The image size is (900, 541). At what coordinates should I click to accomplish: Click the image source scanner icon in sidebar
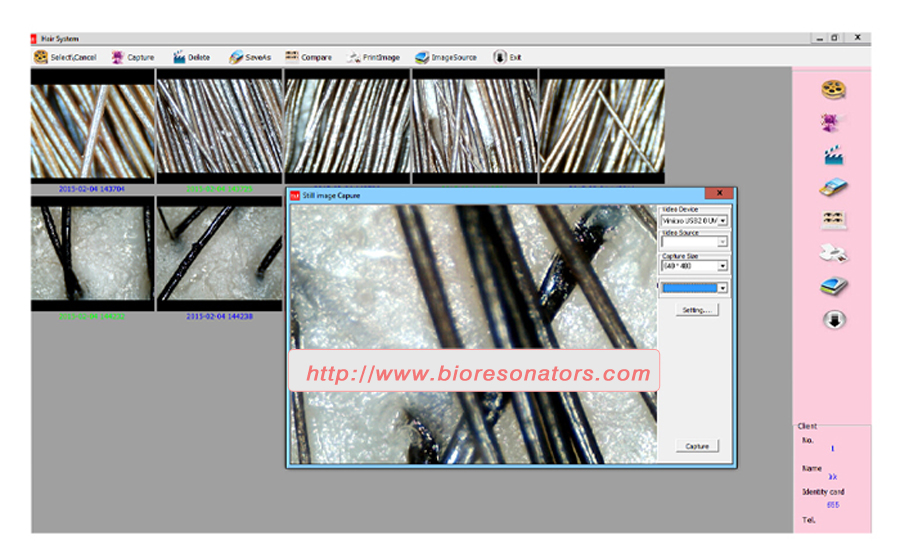833,286
